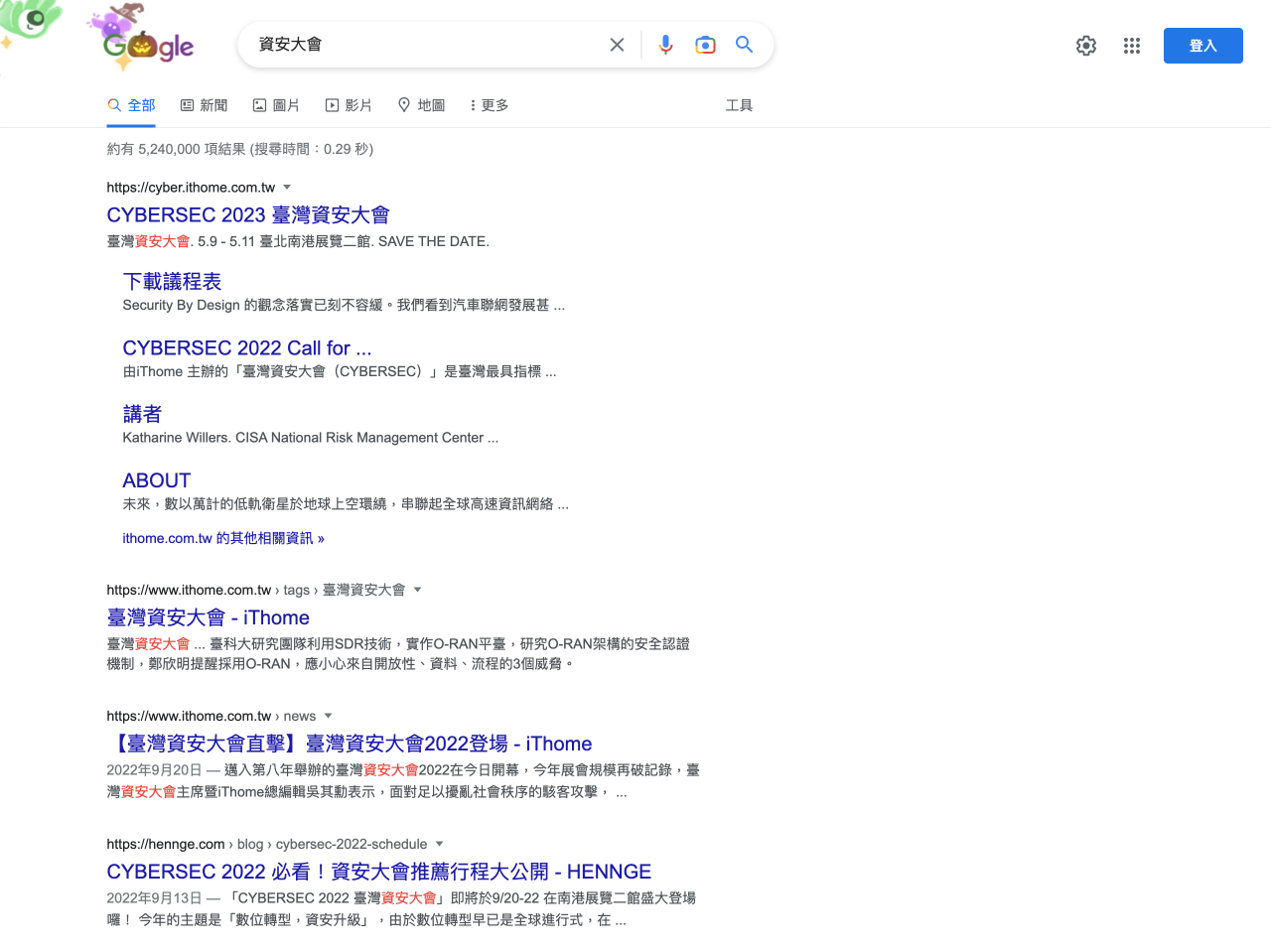This screenshot has width=1271, height=952.
Task: Click the 2022年9月20日 date snippet
Action: (154, 770)
